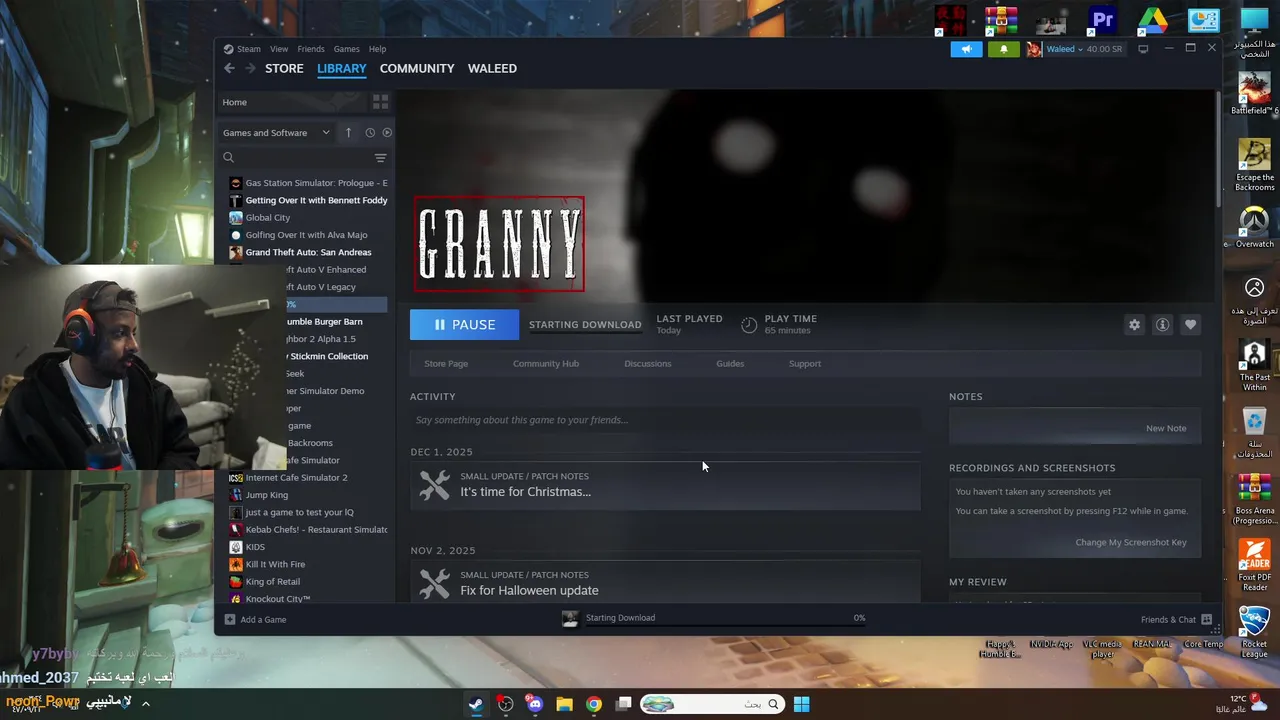This screenshot has height=720, width=1280.
Task: Open Granny Community Hub link
Action: coord(546,363)
